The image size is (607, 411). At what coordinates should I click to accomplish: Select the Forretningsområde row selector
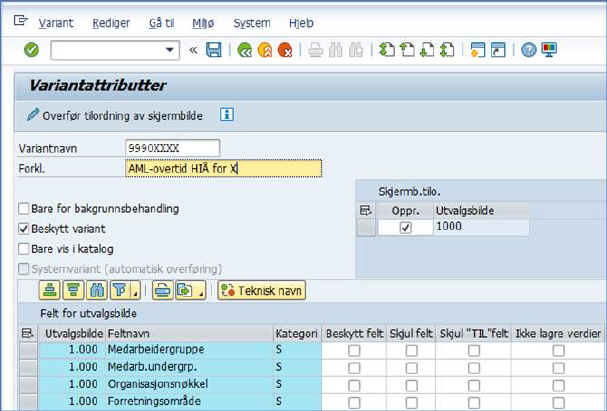pyautogui.click(x=28, y=401)
